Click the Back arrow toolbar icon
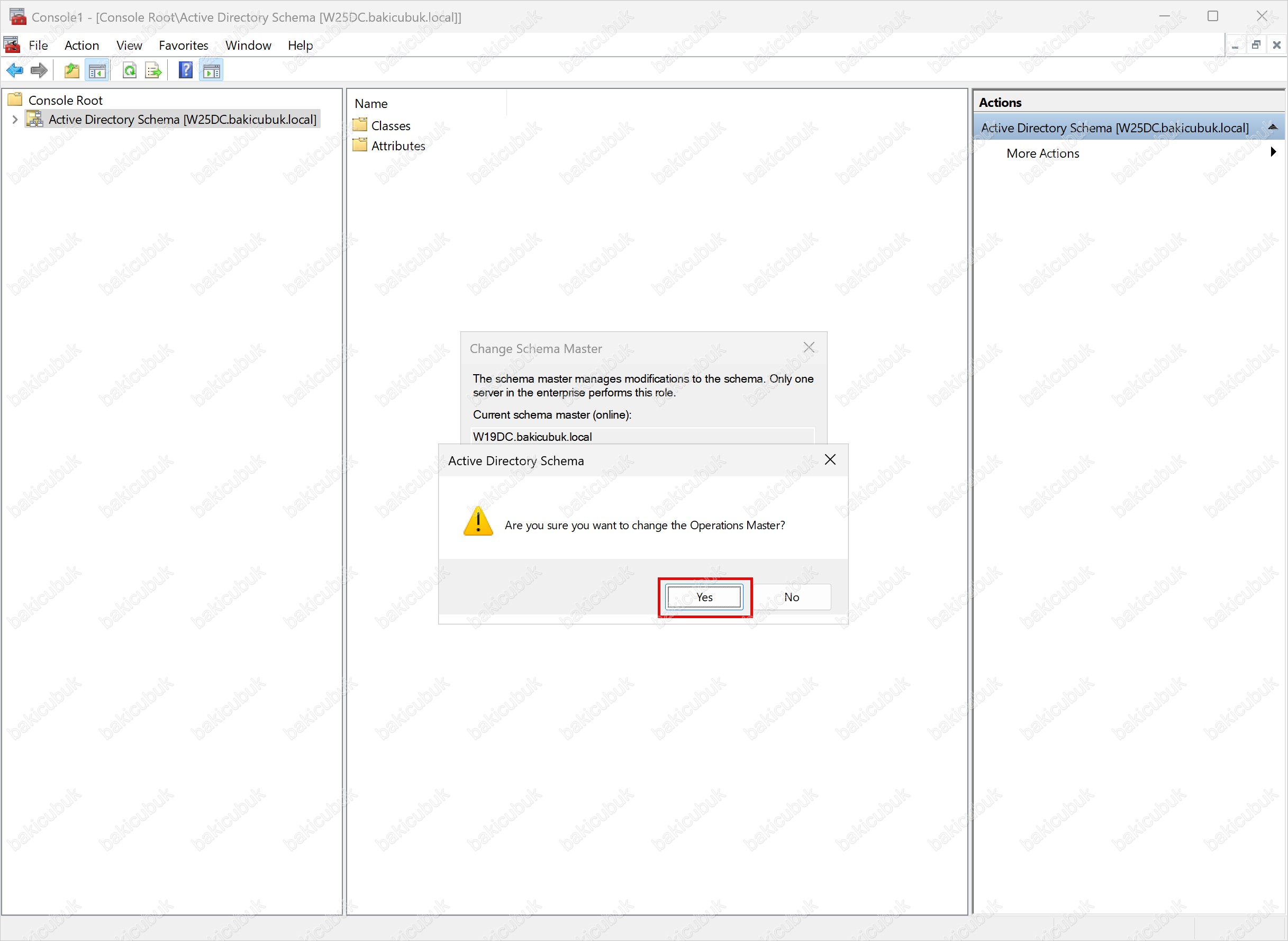Screen dimensions: 1288x941 point(15,70)
